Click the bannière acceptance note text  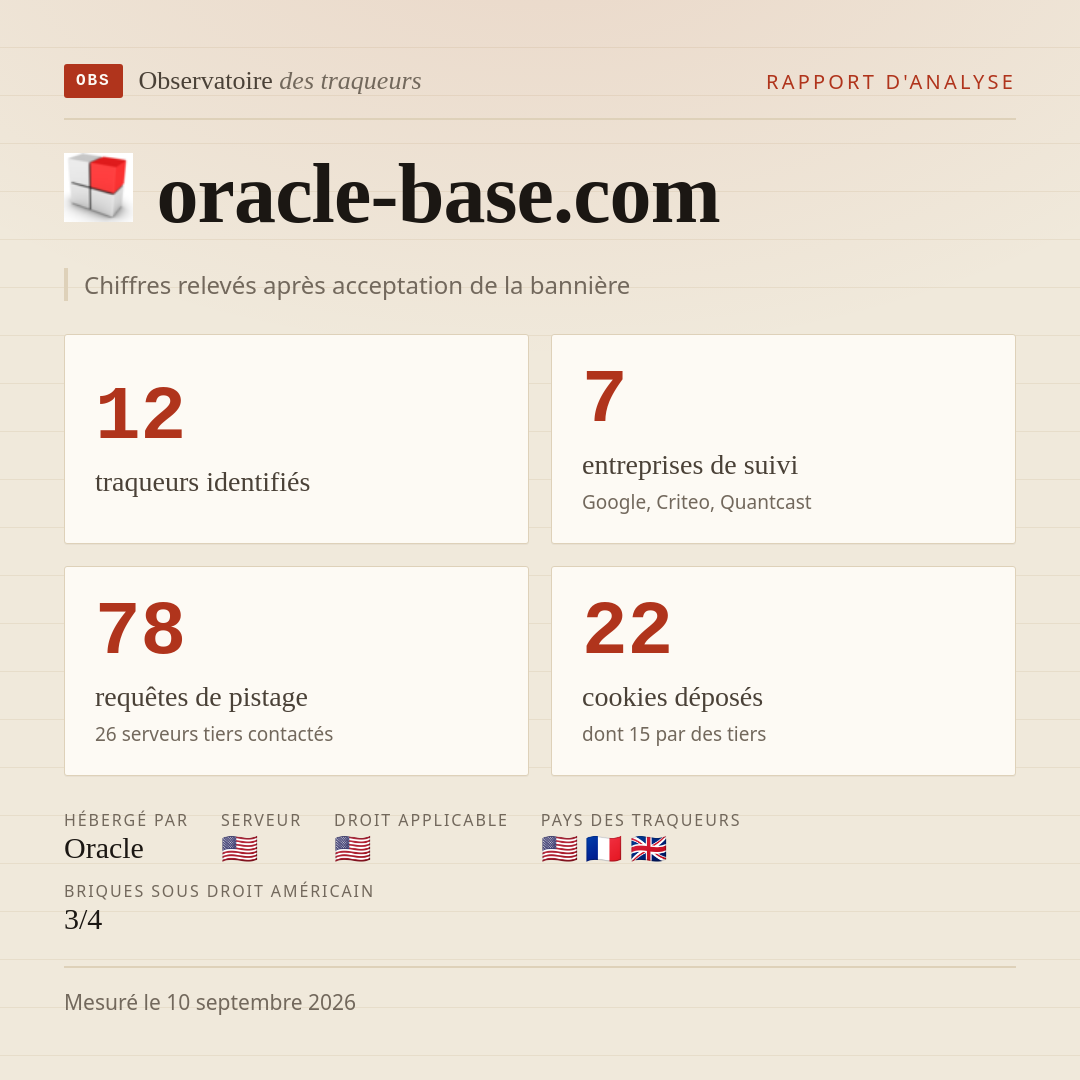click(x=357, y=285)
